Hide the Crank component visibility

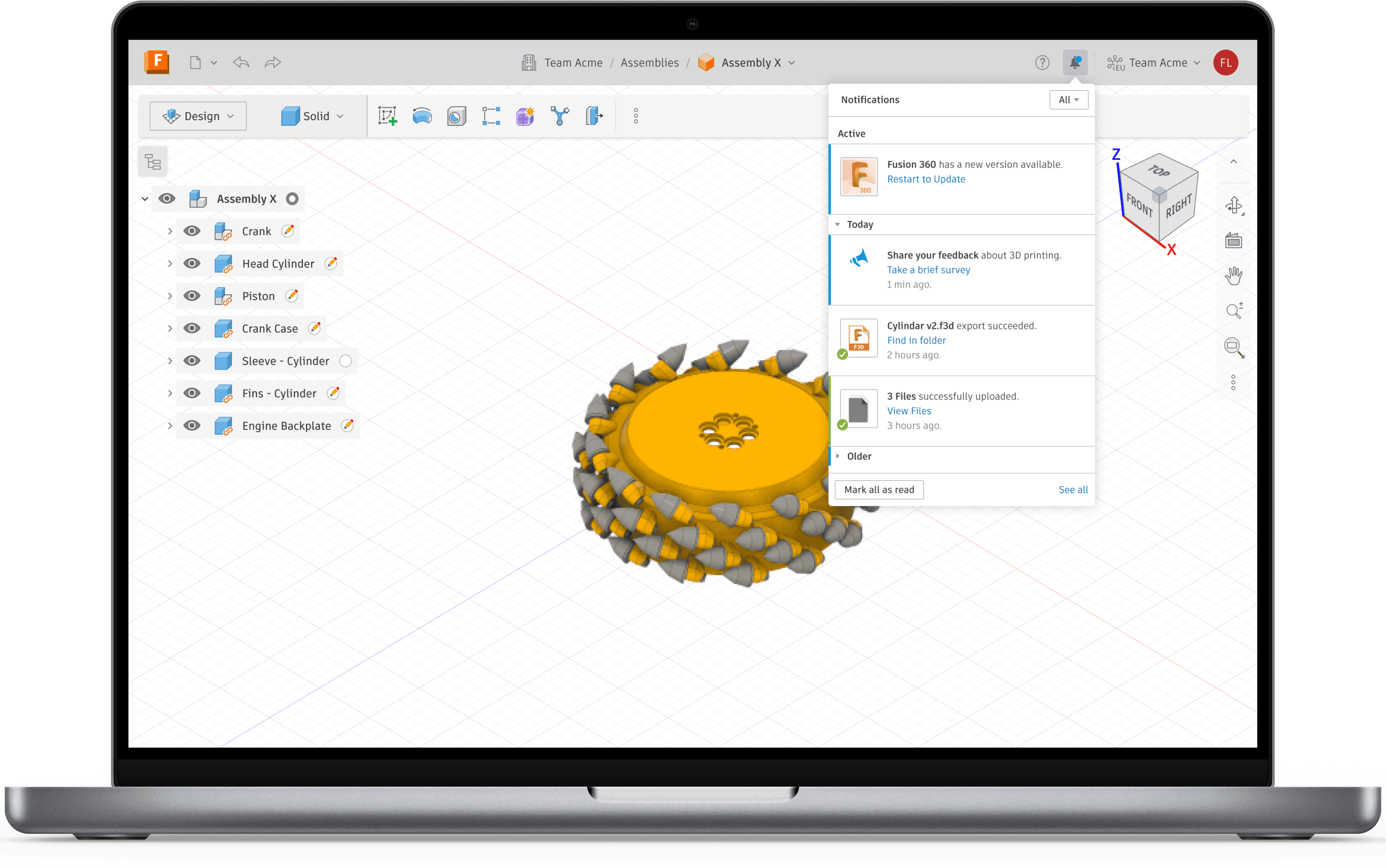point(192,231)
